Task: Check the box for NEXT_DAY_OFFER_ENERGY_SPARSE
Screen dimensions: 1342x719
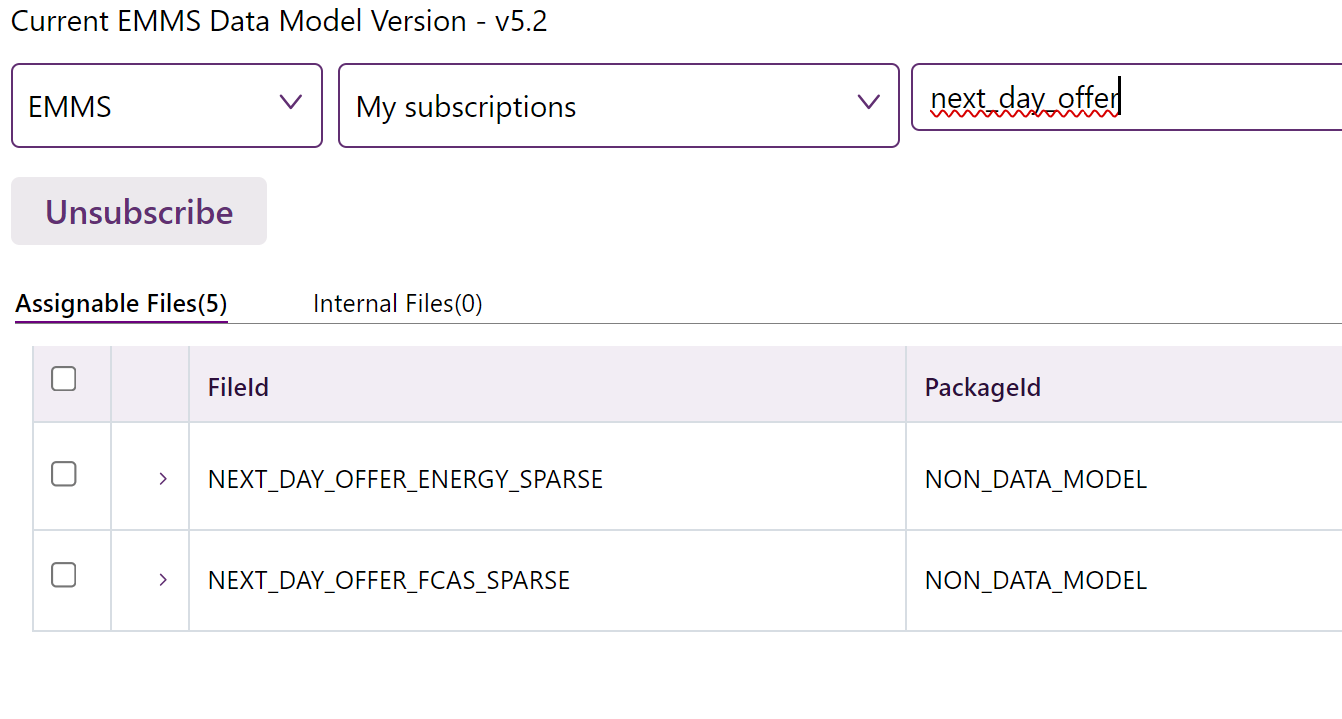Action: click(64, 474)
